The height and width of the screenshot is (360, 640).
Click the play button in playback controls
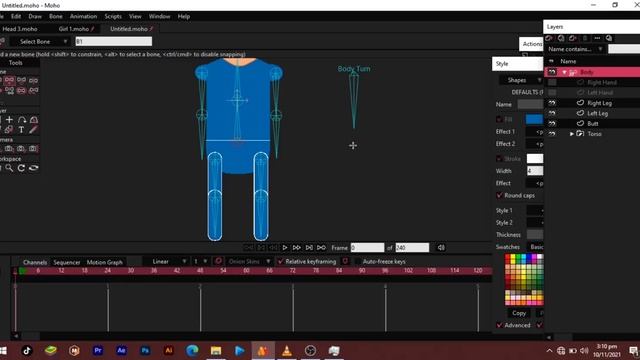pyautogui.click(x=285, y=248)
